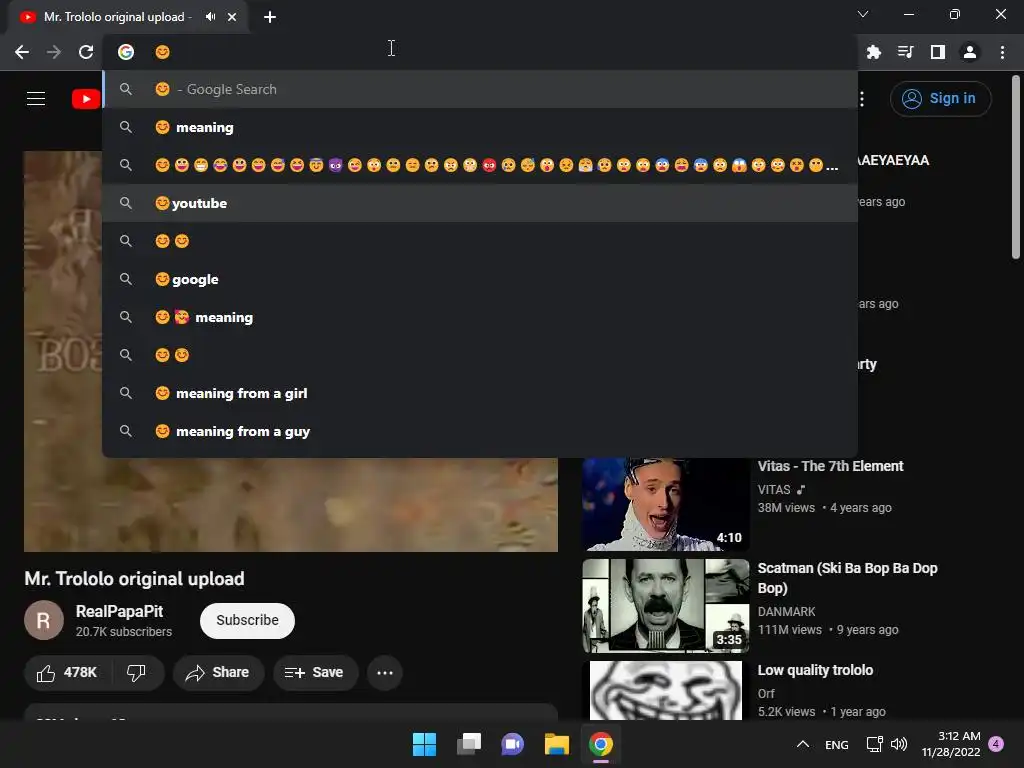Image resolution: width=1024 pixels, height=768 pixels.
Task: Open the media controls icon
Action: [x=906, y=52]
